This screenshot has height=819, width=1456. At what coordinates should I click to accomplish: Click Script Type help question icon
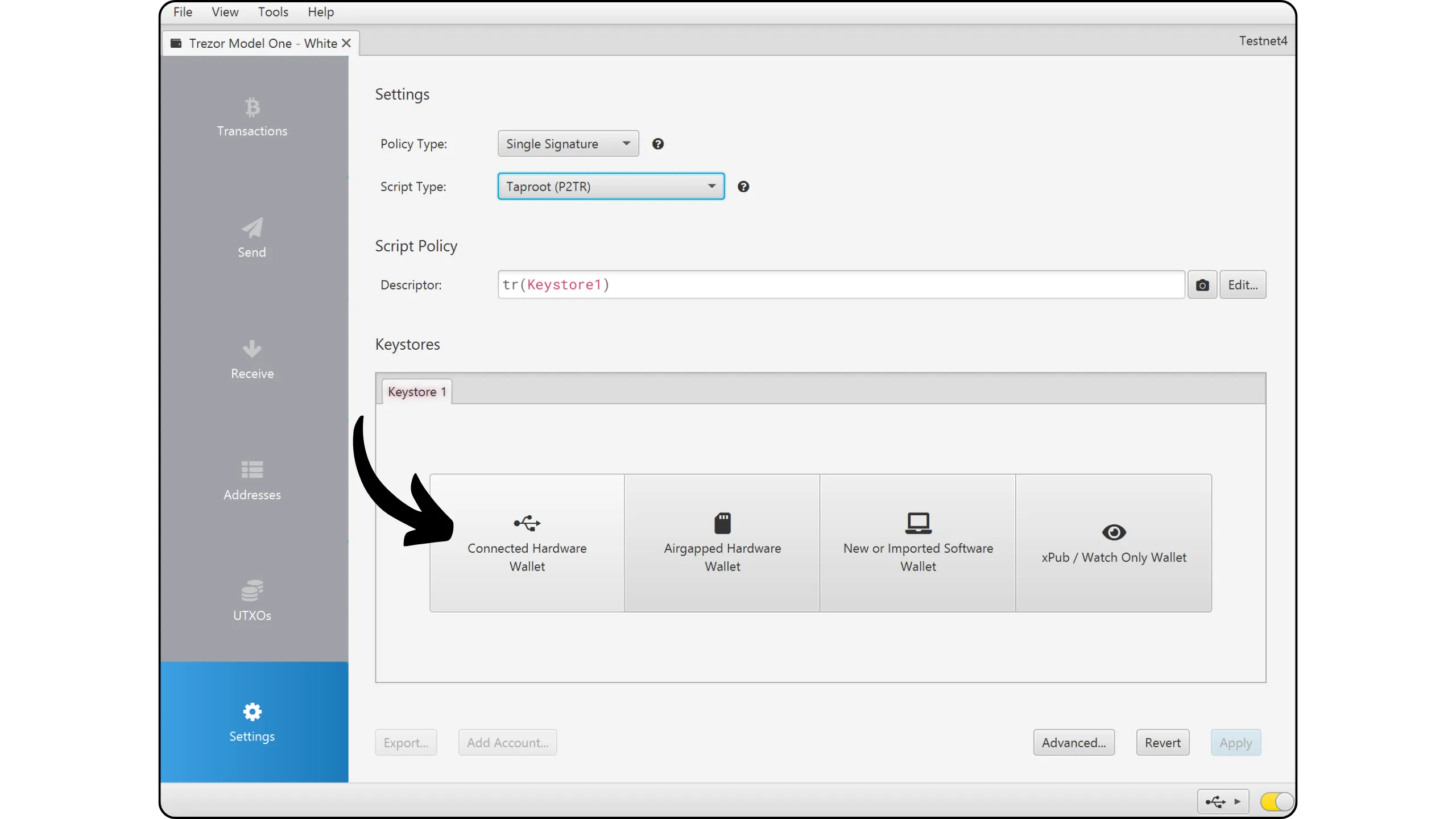[x=743, y=187]
